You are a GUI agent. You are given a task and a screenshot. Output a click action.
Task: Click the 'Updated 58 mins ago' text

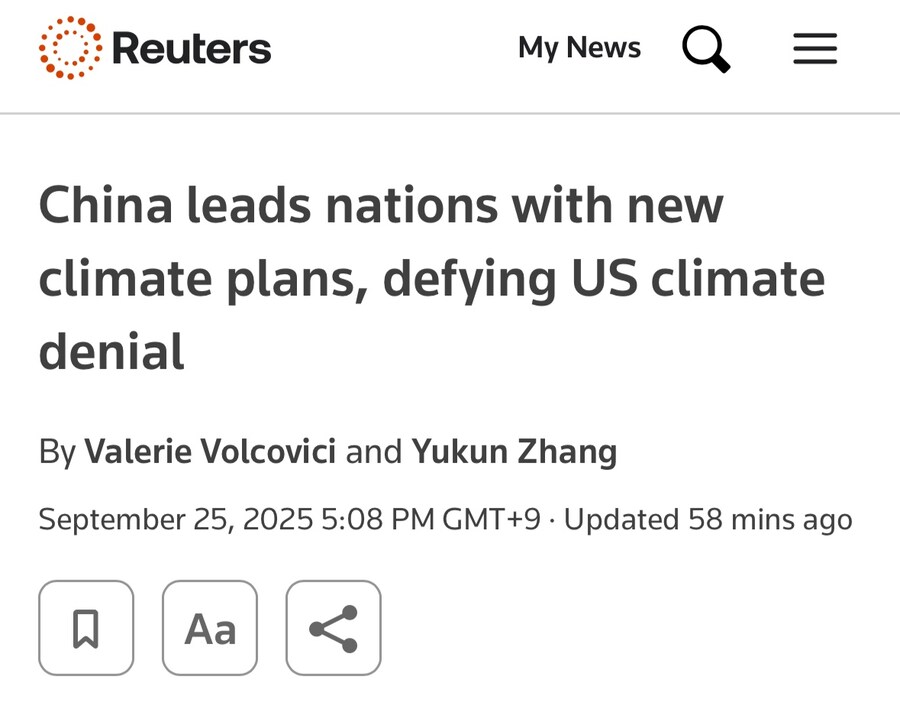coord(708,519)
